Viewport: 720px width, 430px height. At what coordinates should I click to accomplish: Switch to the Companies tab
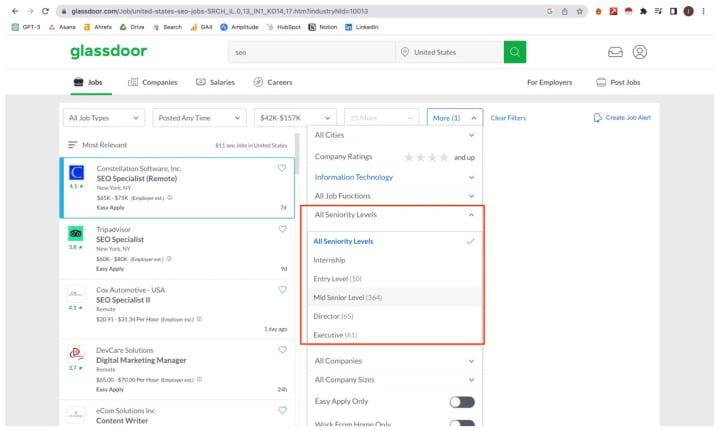[152, 82]
